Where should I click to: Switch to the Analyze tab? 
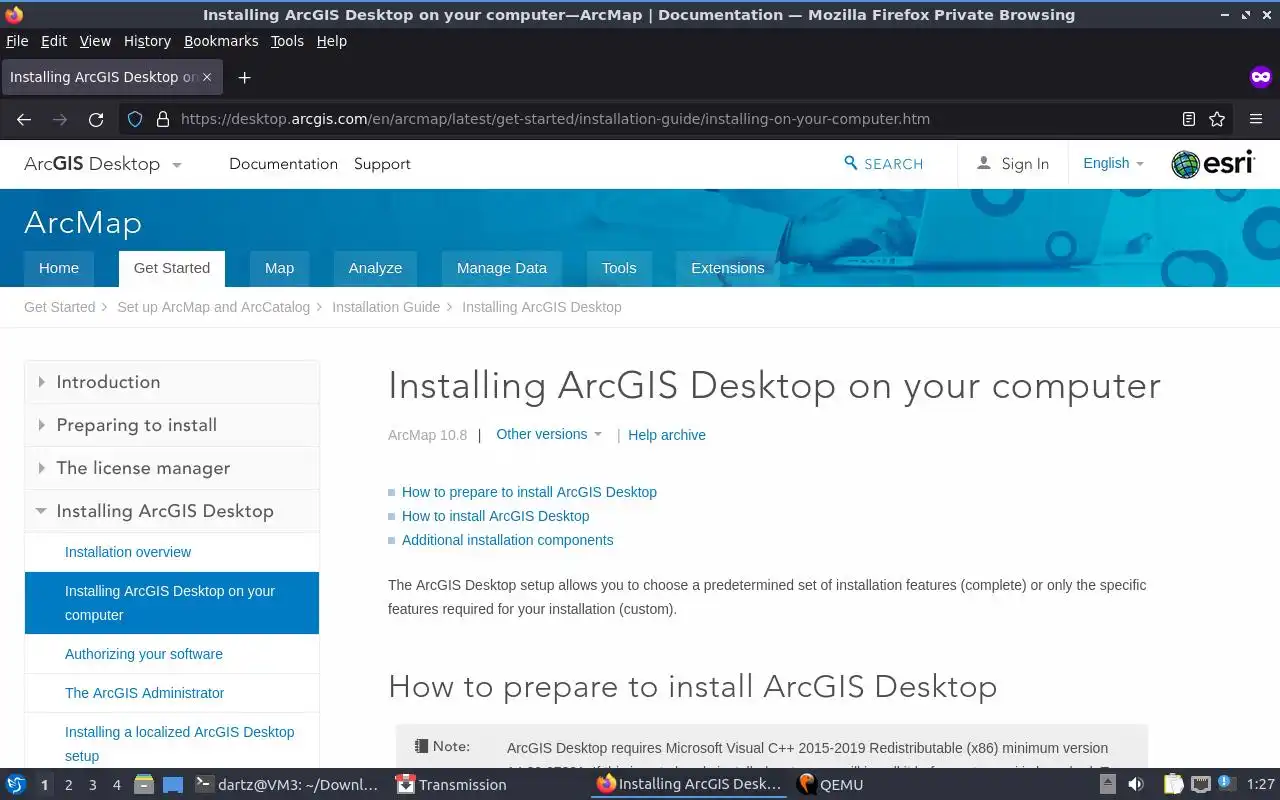click(375, 268)
